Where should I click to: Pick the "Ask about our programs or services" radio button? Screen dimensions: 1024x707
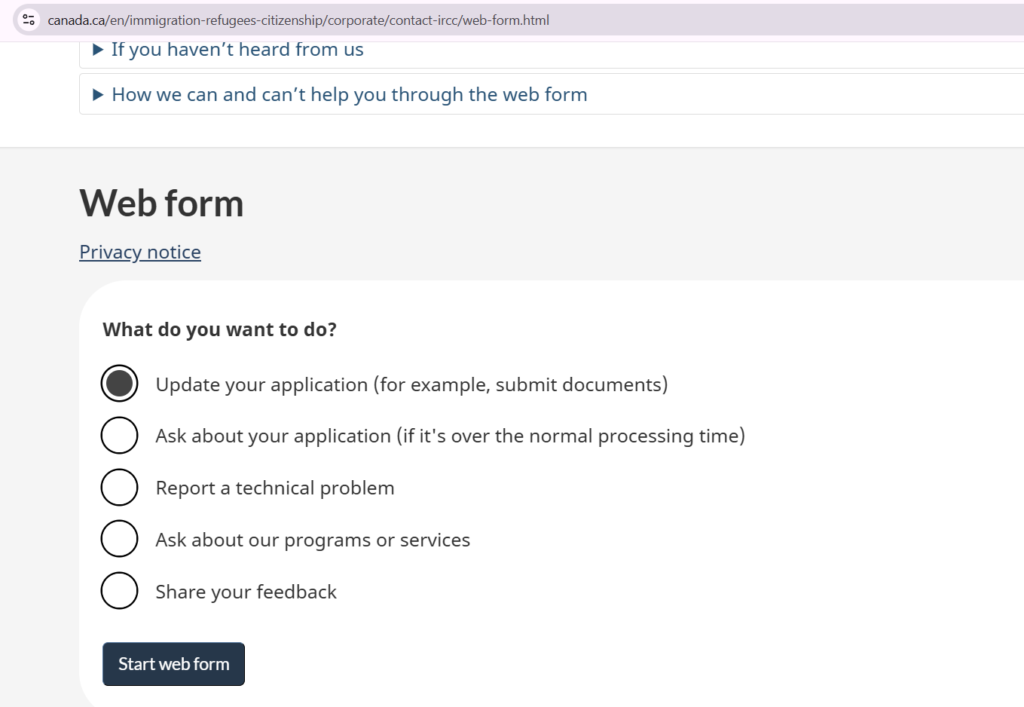tap(119, 540)
